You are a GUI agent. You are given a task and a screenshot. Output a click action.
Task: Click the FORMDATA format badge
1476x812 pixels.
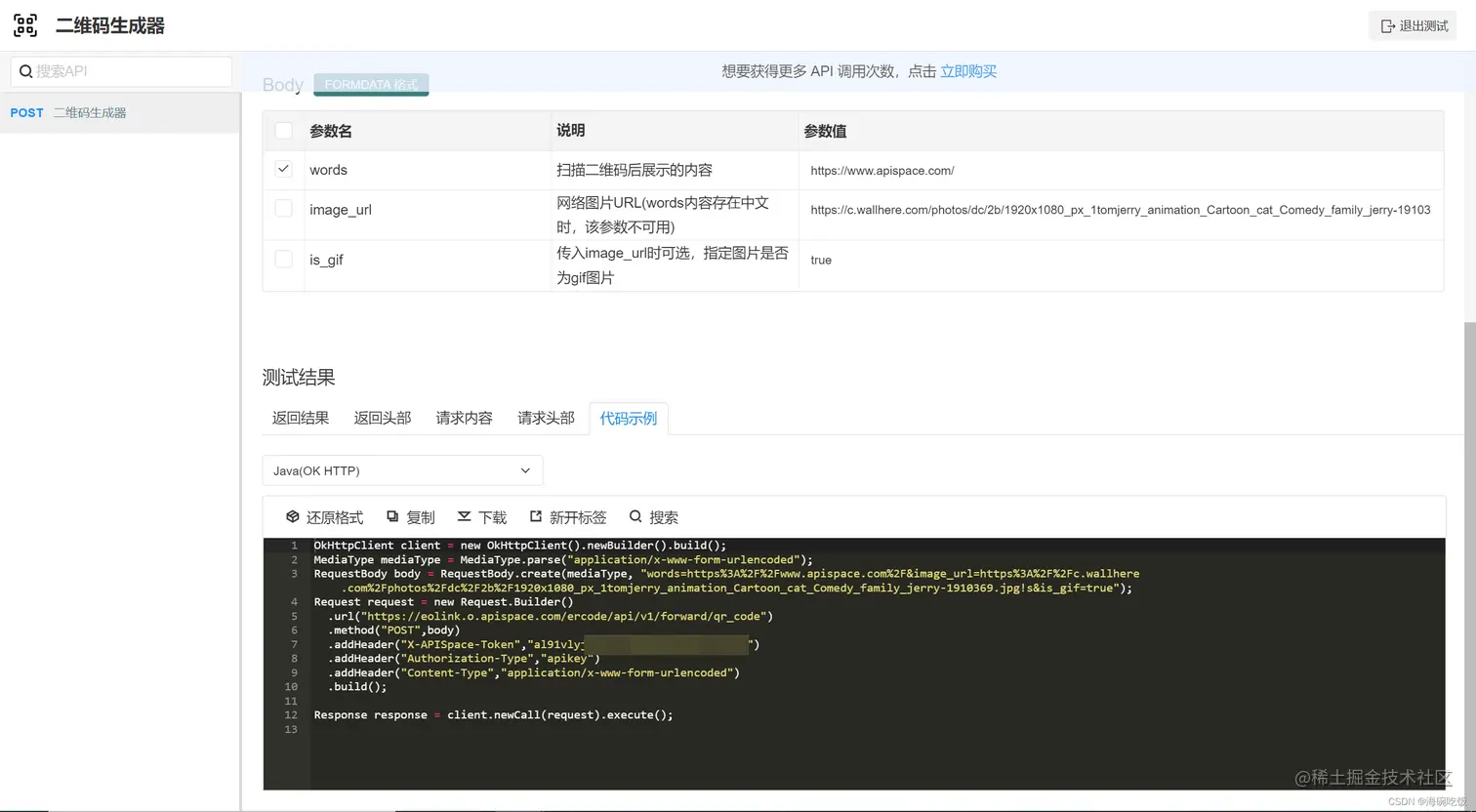[x=371, y=85]
